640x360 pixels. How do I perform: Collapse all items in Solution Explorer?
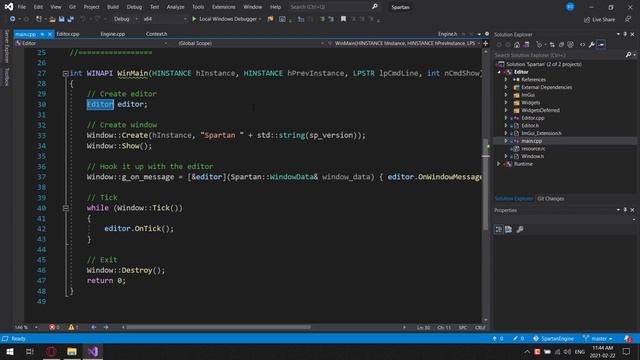click(561, 44)
